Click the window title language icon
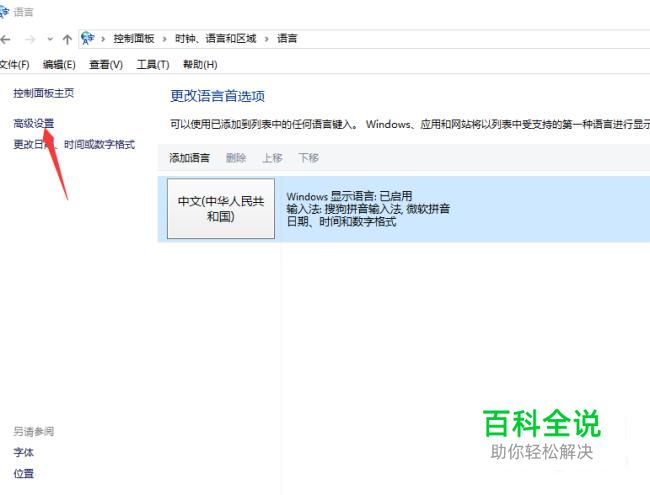This screenshot has height=495, width=650. coord(4,12)
